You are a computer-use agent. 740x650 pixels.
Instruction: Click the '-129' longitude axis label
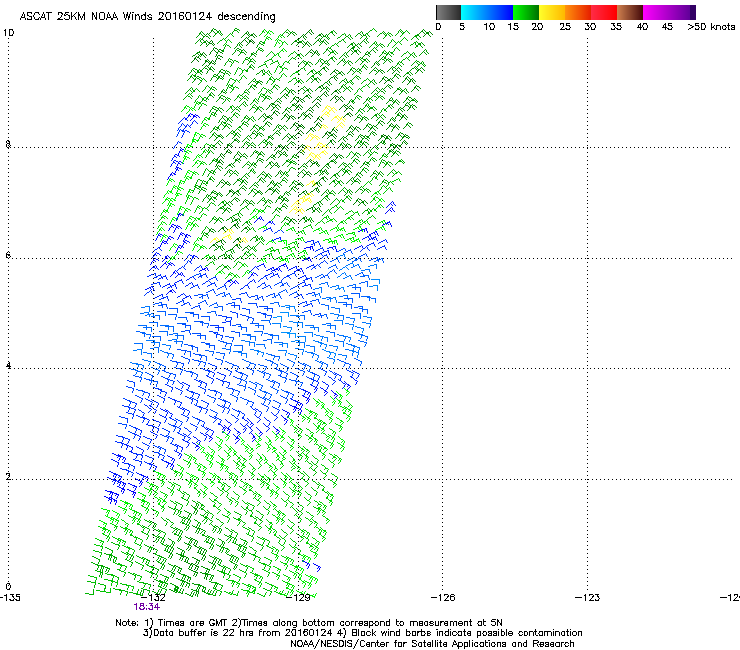pos(298,597)
